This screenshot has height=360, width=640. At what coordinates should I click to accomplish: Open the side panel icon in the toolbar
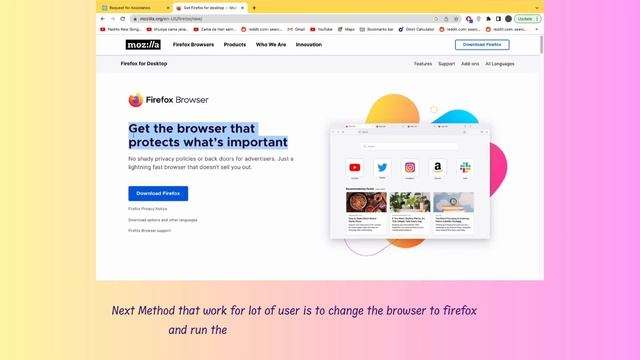[x=498, y=19]
